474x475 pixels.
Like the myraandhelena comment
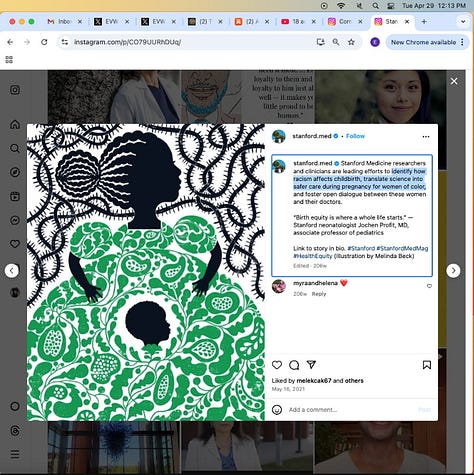pos(429,286)
